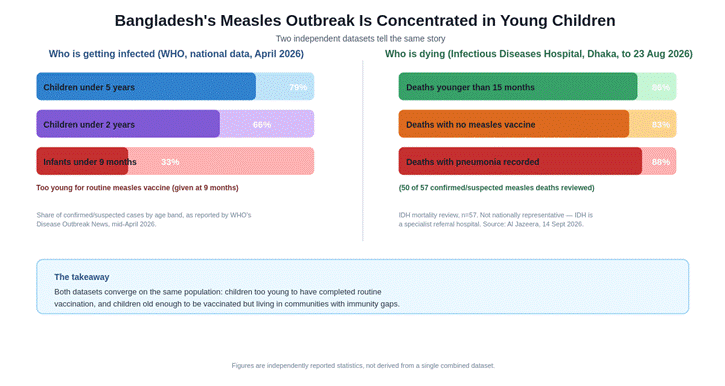Select the 'Two independent datasets' subtitle

pos(361,39)
